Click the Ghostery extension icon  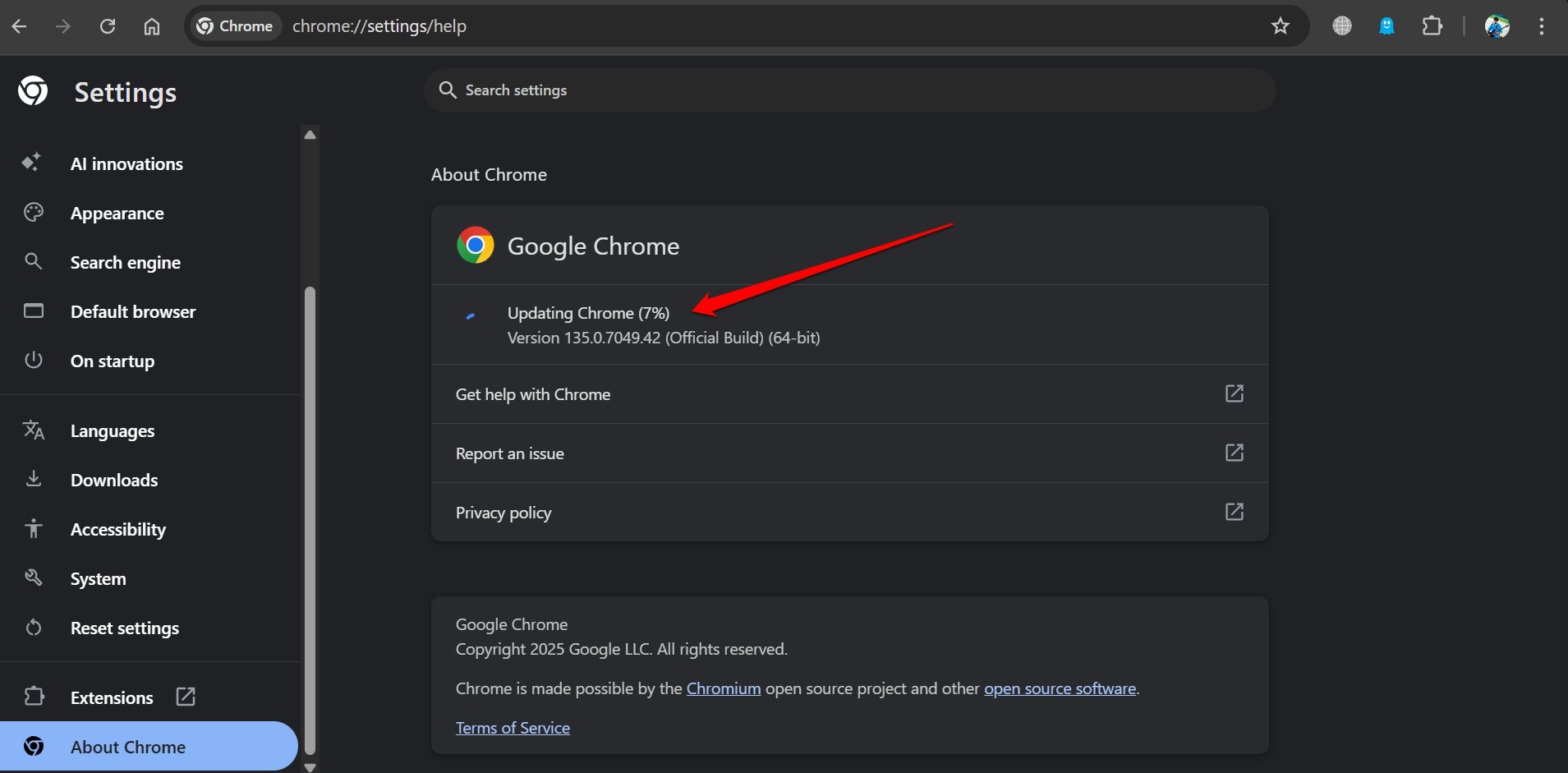tap(1386, 25)
